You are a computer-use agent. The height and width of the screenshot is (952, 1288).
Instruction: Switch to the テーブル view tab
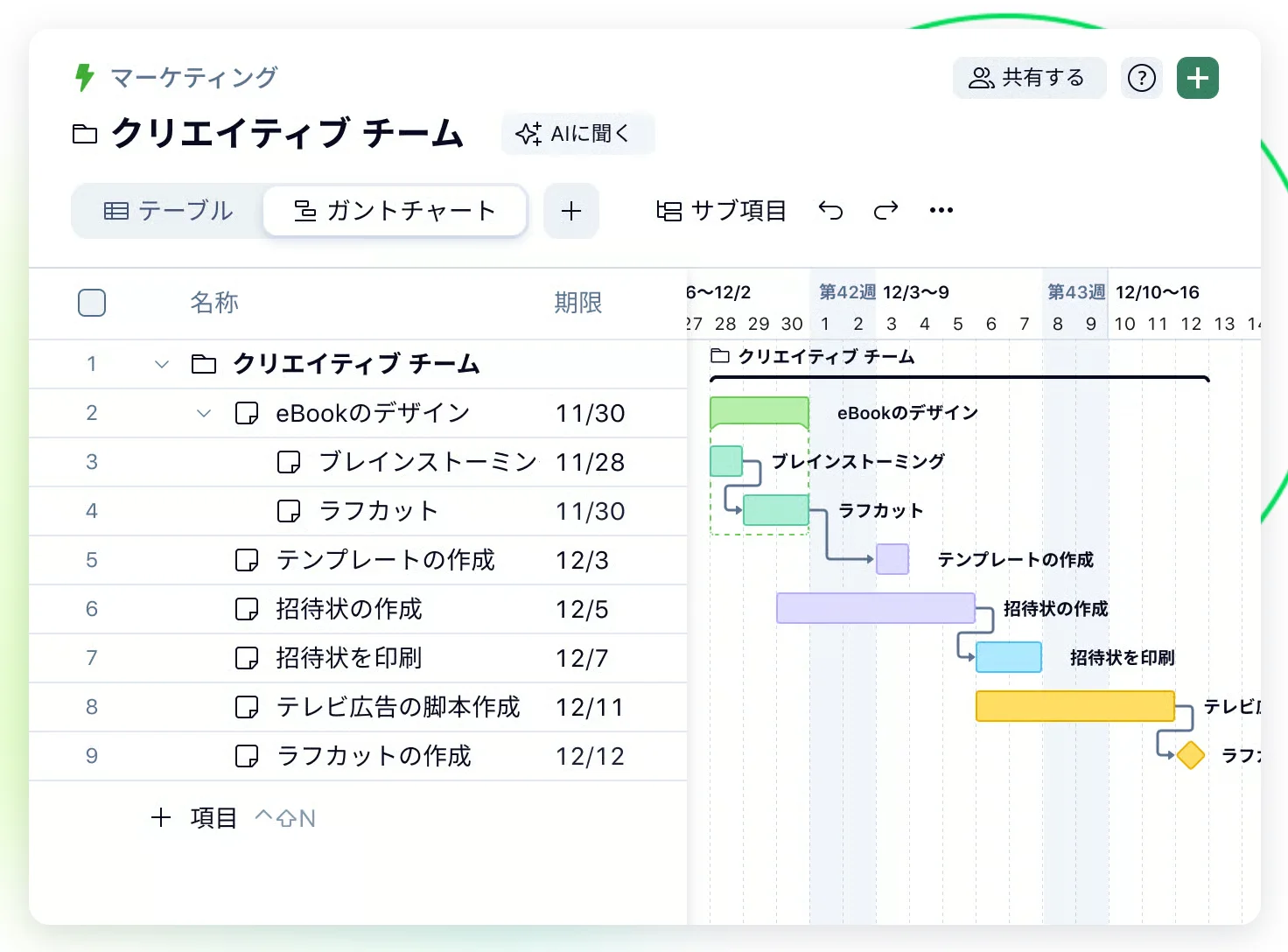pyautogui.click(x=168, y=211)
